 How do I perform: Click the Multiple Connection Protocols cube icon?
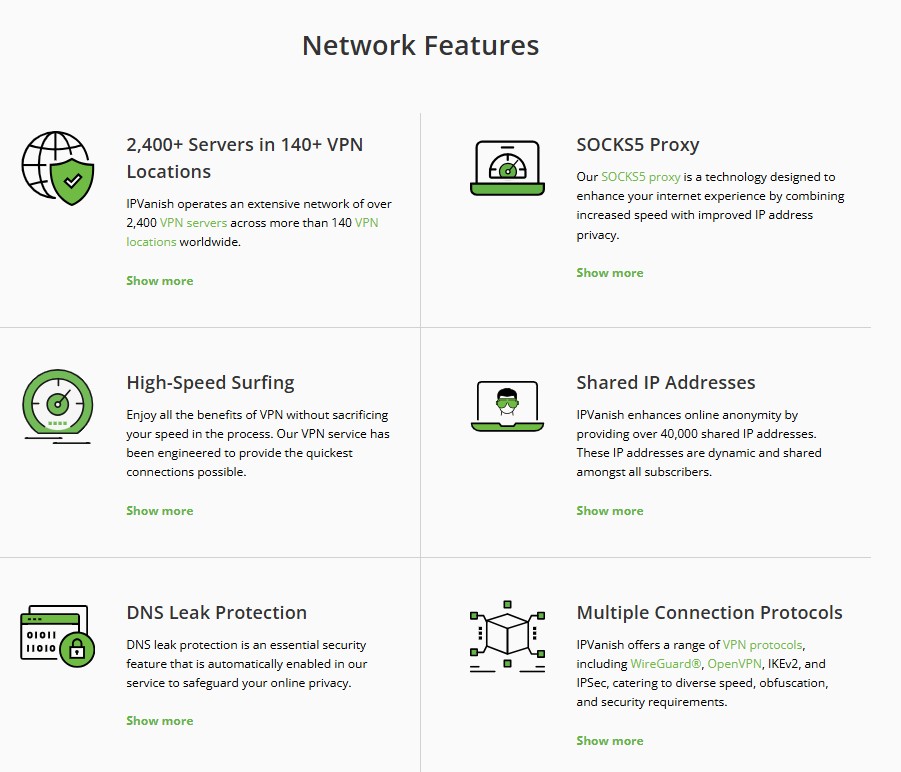click(507, 637)
